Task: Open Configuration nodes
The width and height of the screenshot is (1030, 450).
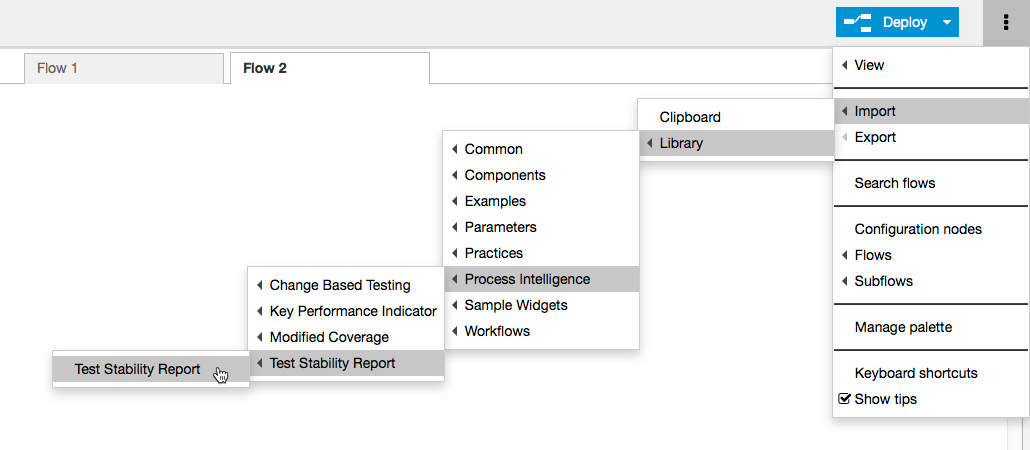Action: [931, 229]
